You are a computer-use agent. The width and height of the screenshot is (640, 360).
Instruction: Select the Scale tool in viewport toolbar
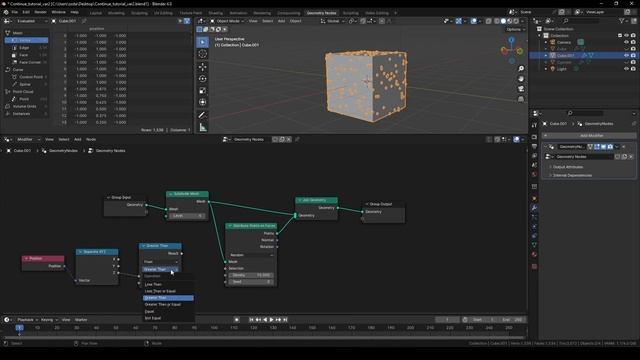pos(202,90)
